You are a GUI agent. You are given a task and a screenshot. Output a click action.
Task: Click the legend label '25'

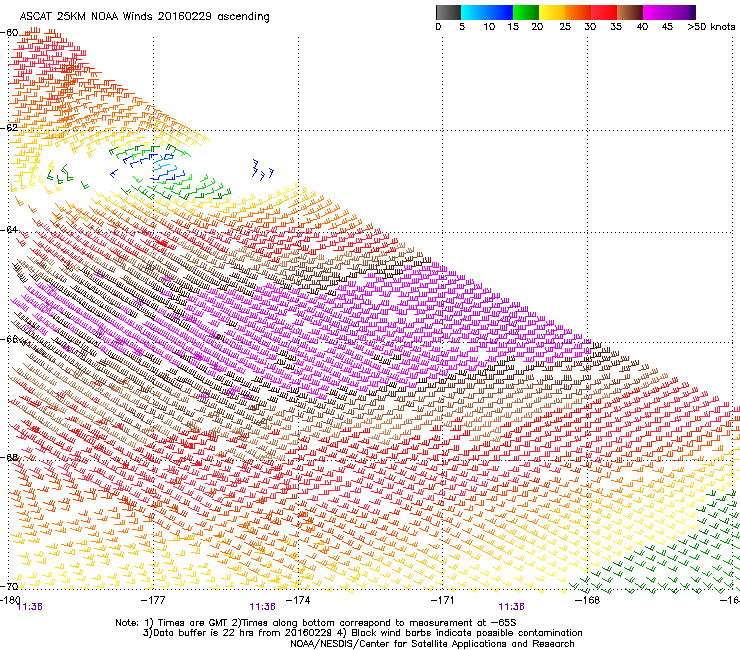[x=565, y=27]
